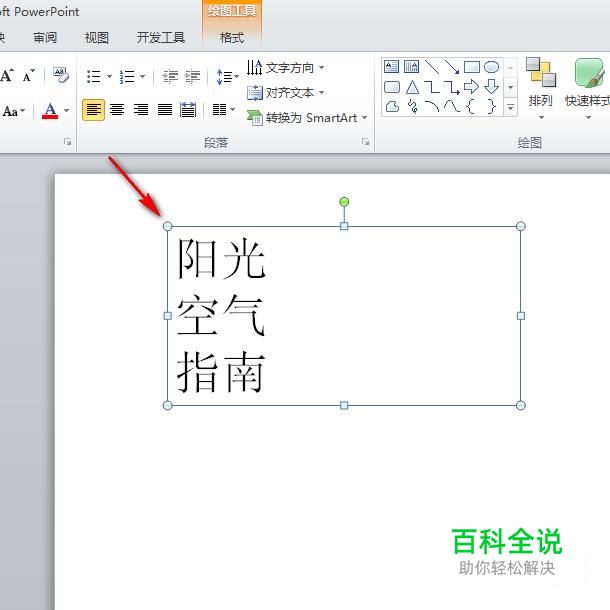Click the Decrease Font Size icon
The image size is (610, 610).
tap(28, 75)
